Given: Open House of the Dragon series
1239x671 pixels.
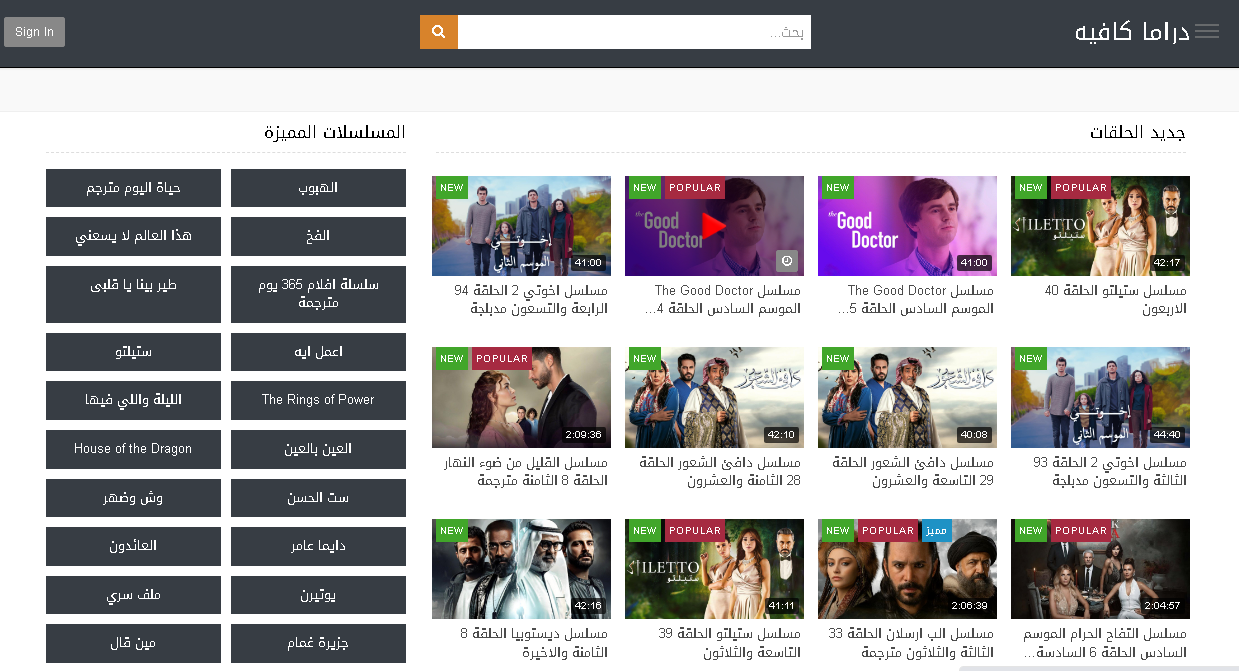Looking at the screenshot, I should click(x=133, y=449).
